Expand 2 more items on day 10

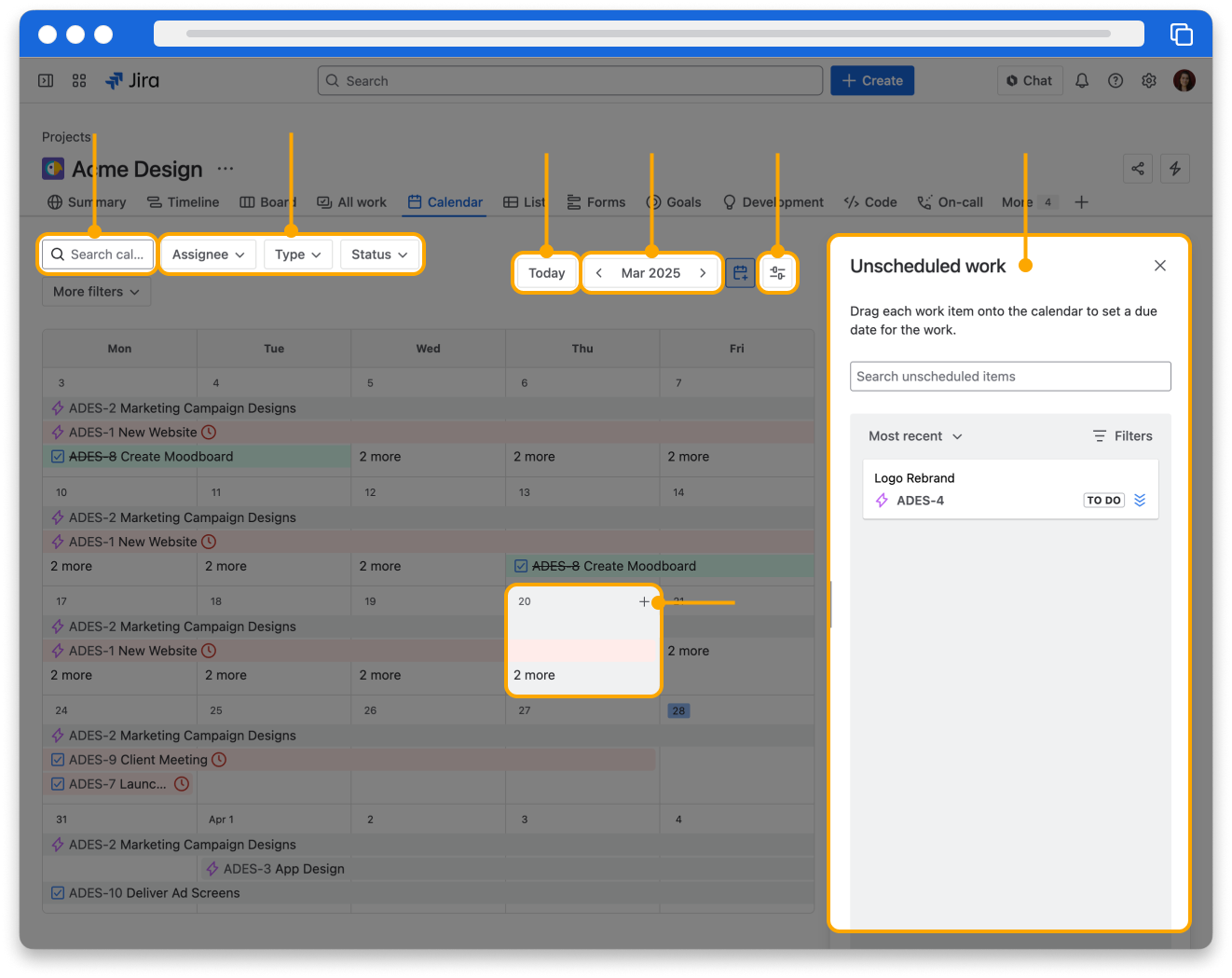tap(72, 566)
